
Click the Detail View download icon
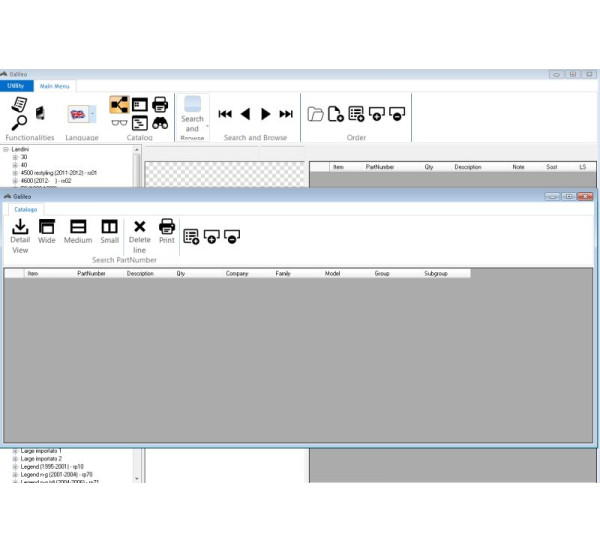[x=19, y=227]
